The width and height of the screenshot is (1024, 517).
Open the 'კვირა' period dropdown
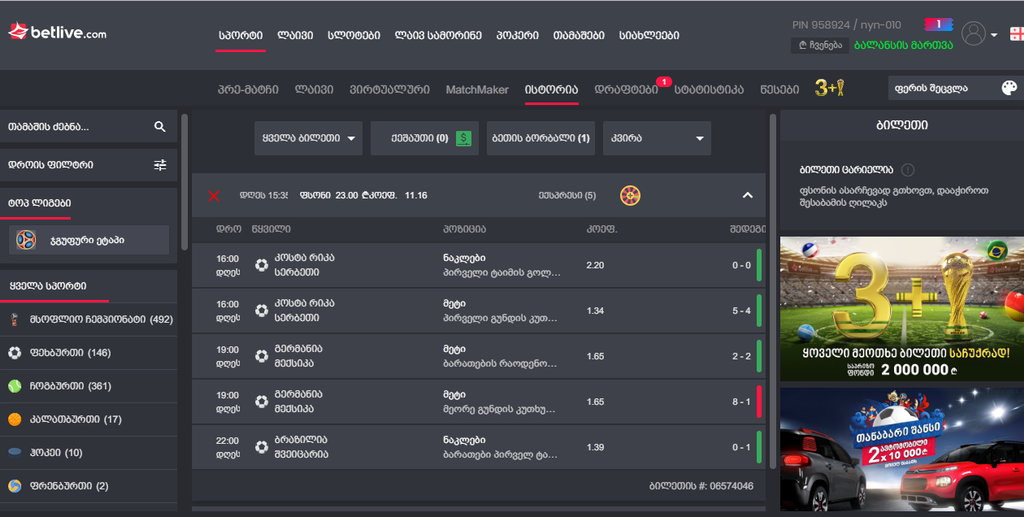coord(656,139)
